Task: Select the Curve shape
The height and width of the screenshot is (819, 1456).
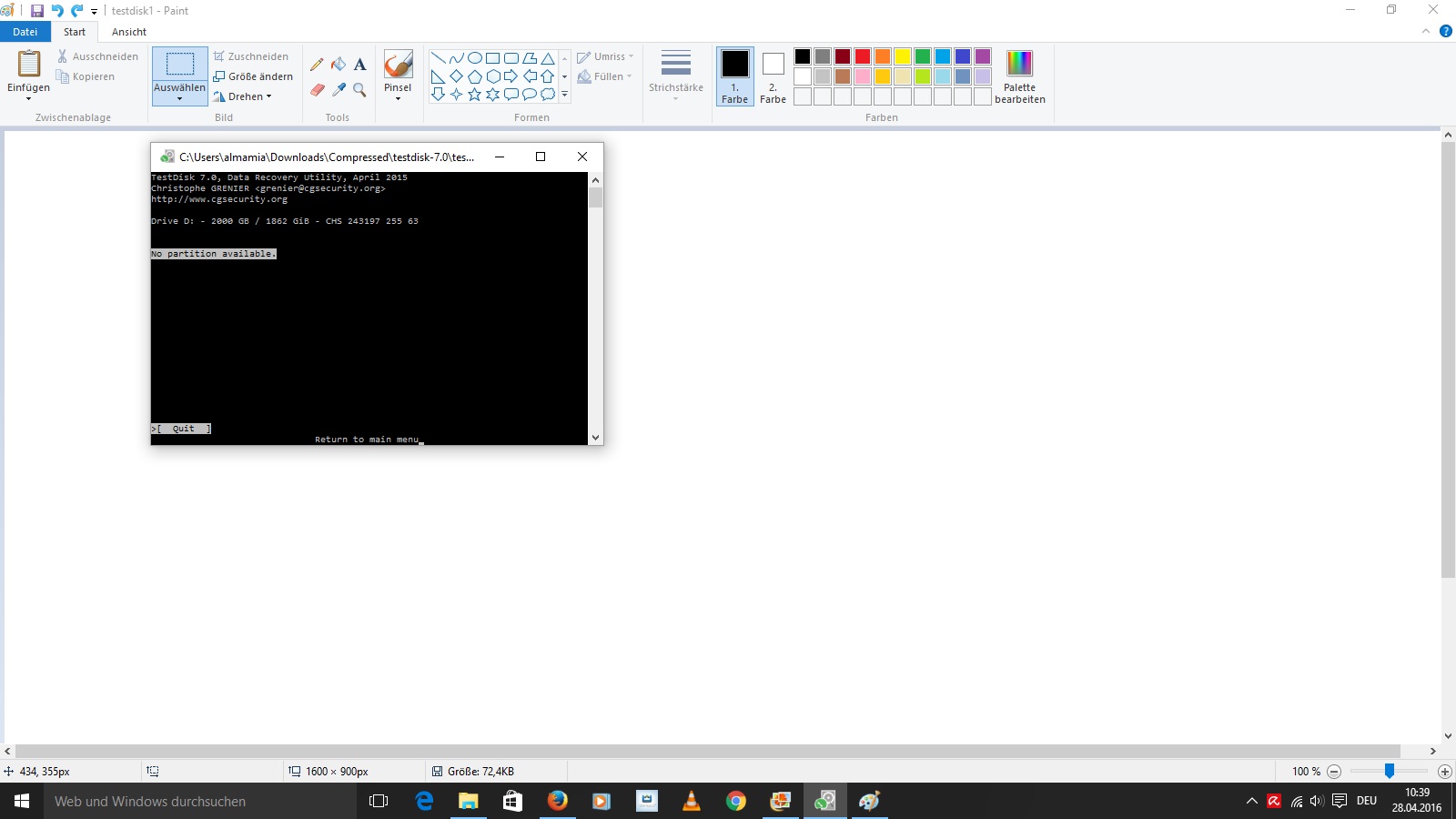Action: pyautogui.click(x=457, y=58)
